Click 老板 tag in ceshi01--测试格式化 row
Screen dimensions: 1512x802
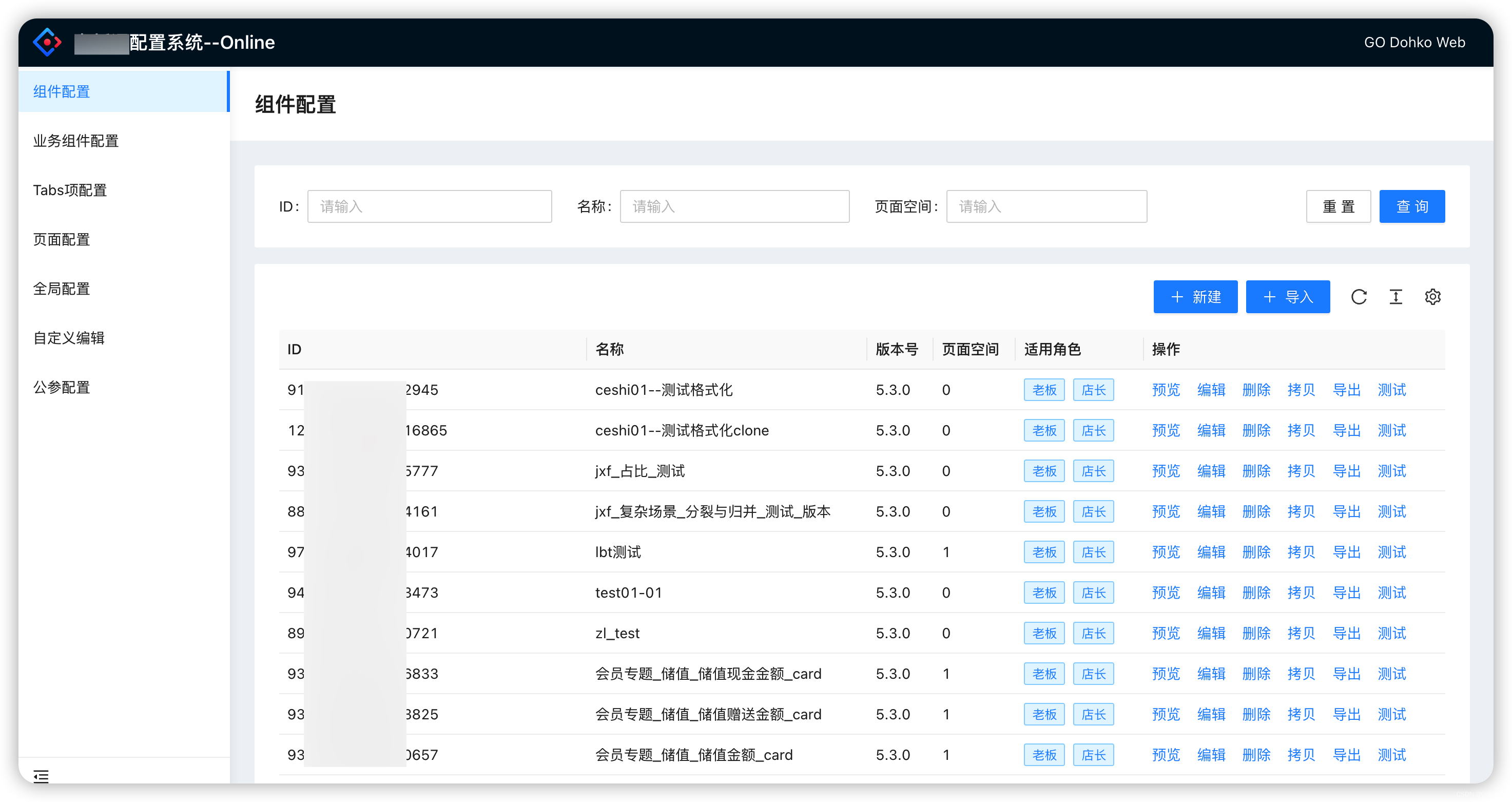[1044, 390]
